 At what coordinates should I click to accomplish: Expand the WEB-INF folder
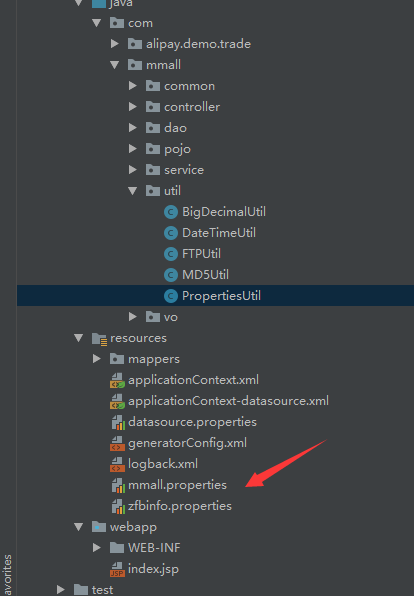pos(97,548)
